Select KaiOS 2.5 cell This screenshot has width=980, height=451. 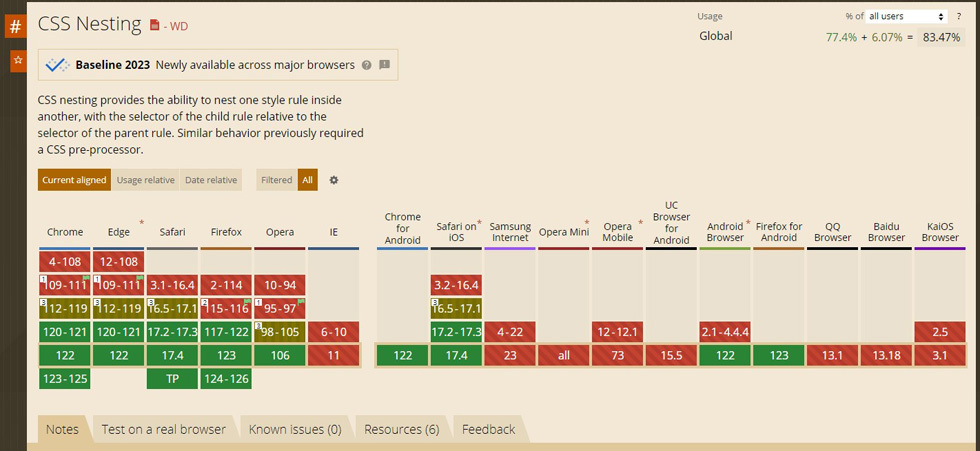coord(940,332)
